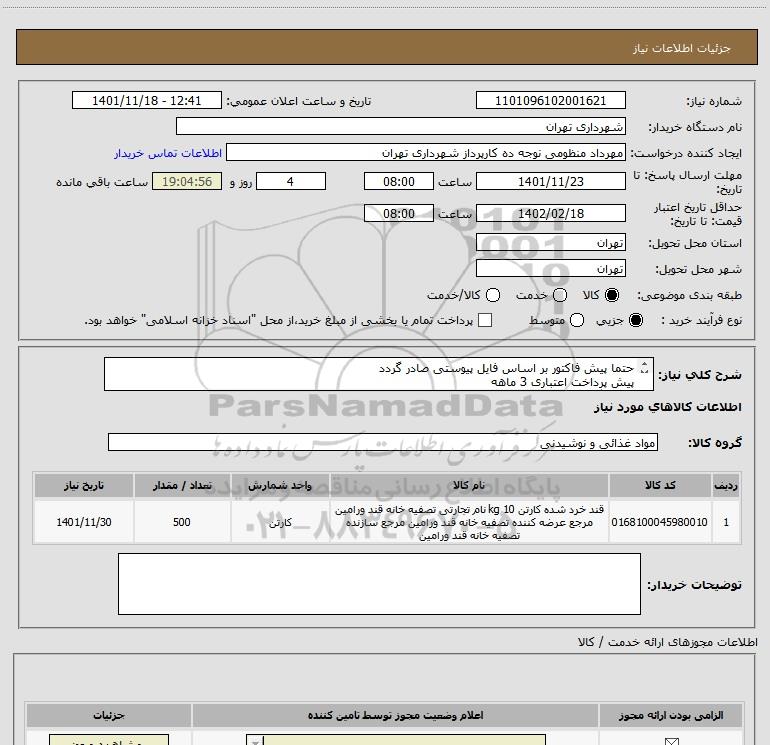Click the remaining time 19:04:56 field
770x745 pixels.
187,182
